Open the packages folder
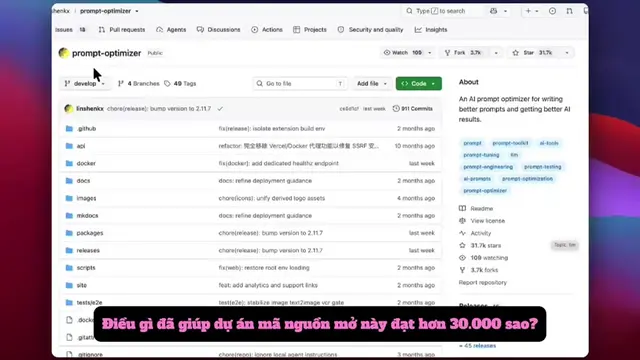The height and width of the screenshot is (360, 640). (90, 233)
